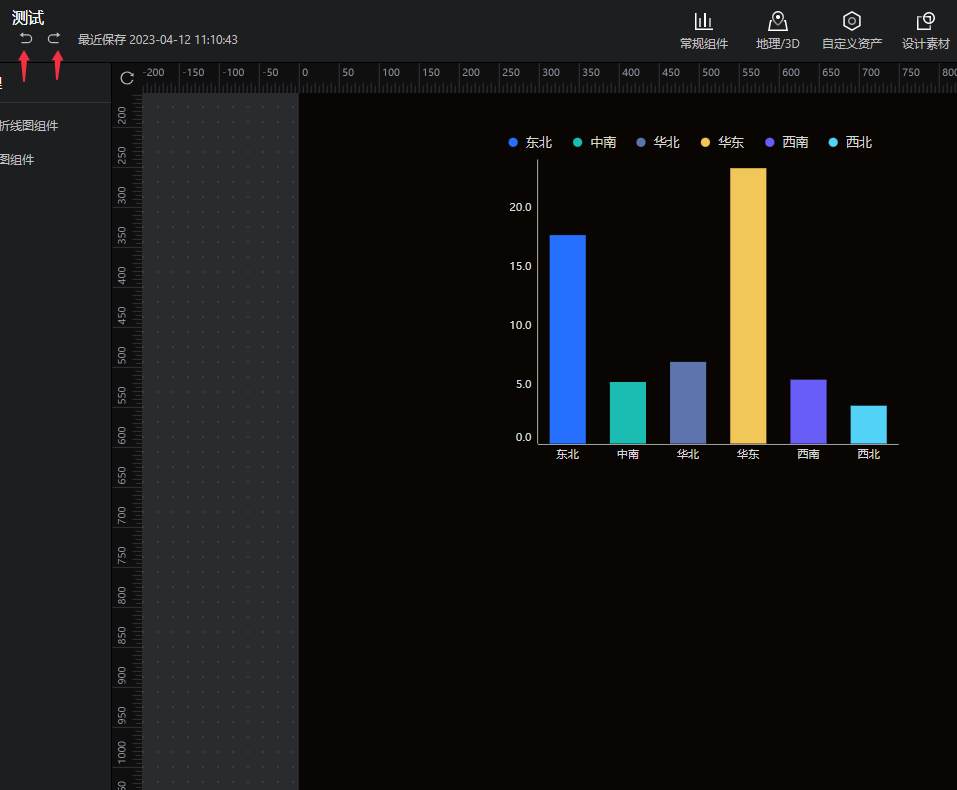Image resolution: width=957 pixels, height=790 pixels.
Task: Select the 图组件 layer below 折线图组件
Action: (17, 159)
